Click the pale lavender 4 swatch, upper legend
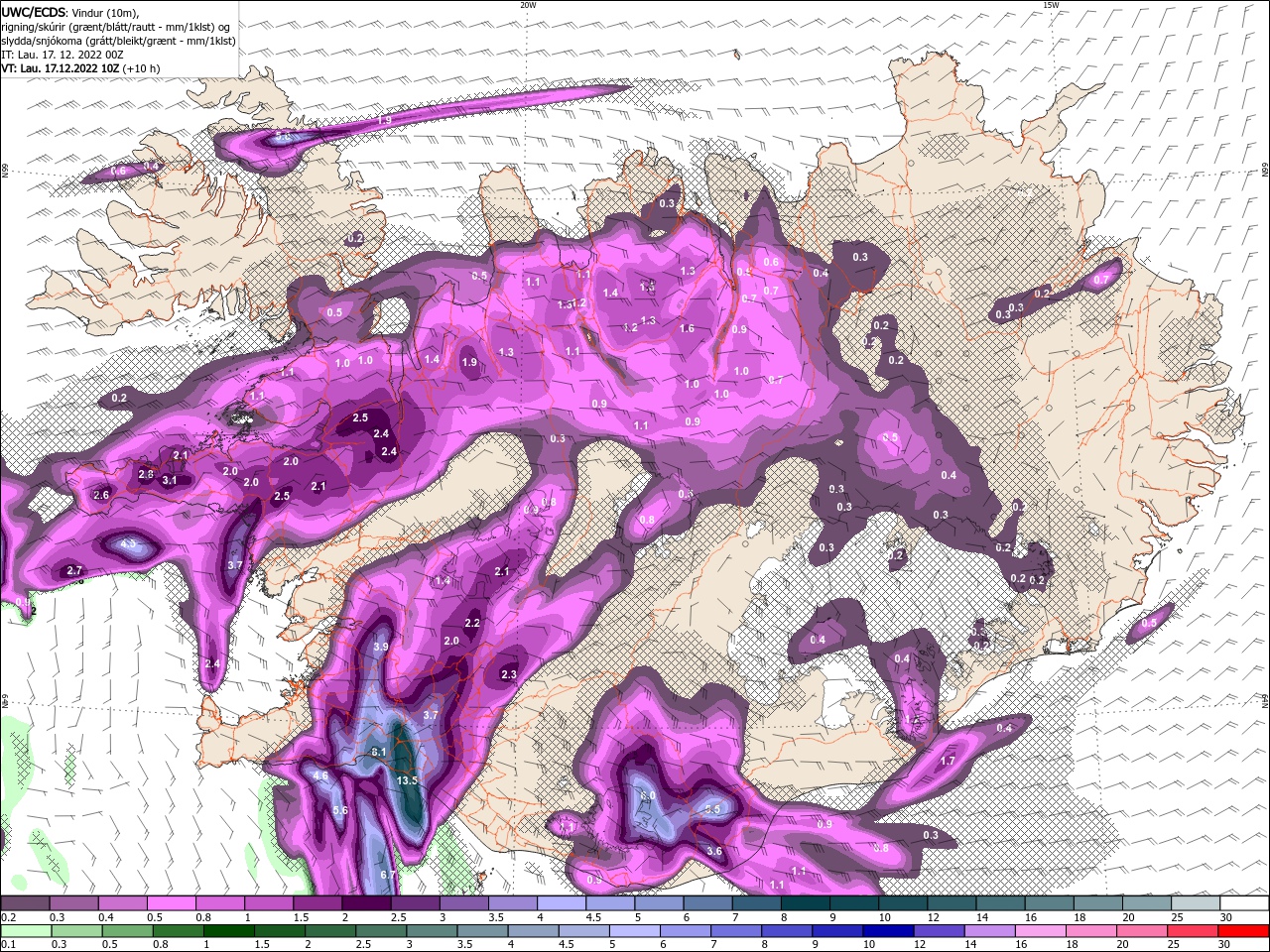 click(562, 903)
